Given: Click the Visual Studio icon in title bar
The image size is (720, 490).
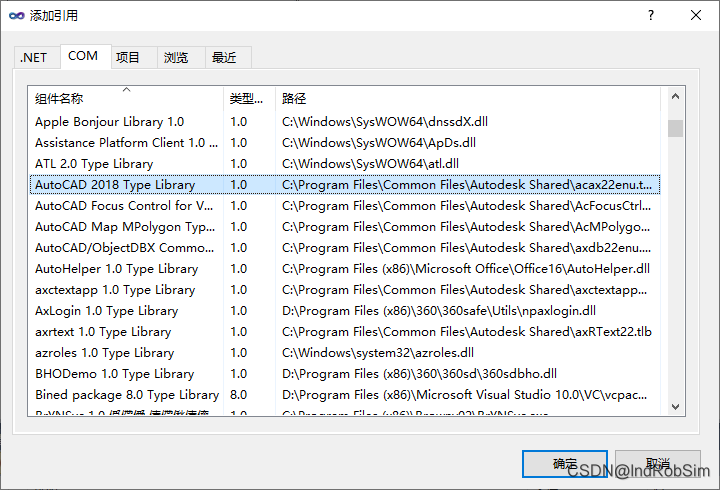Looking at the screenshot, I should pyautogui.click(x=17, y=16).
